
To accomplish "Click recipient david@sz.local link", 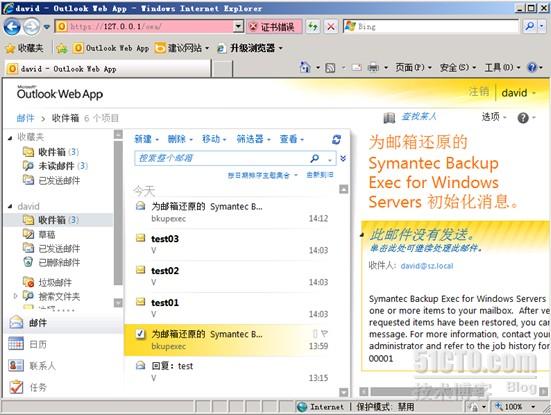I will [427, 266].
